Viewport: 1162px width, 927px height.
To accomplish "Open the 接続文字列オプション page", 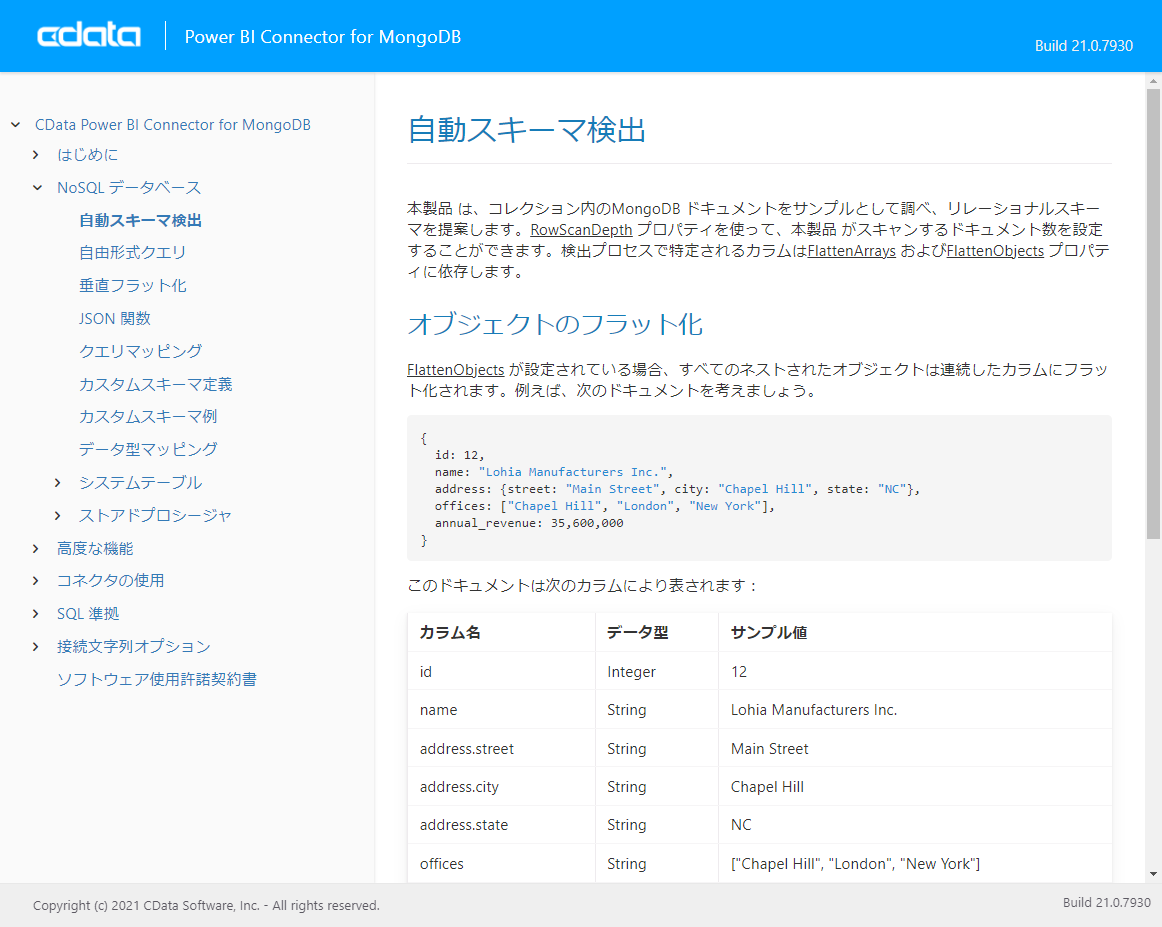I will coord(133,646).
